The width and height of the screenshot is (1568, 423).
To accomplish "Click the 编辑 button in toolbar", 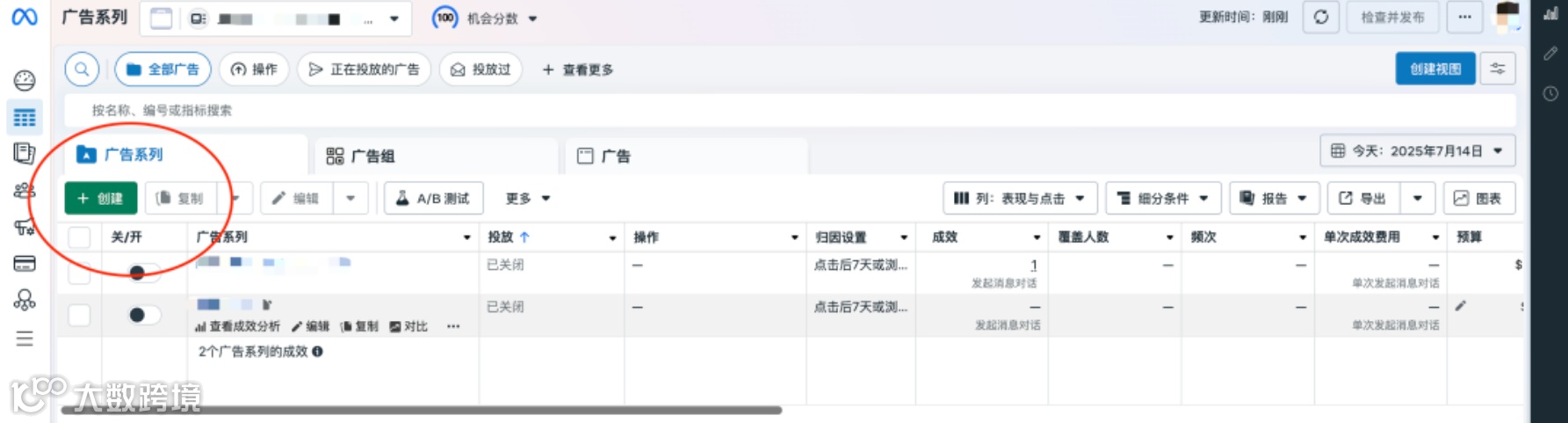I will click(x=297, y=198).
